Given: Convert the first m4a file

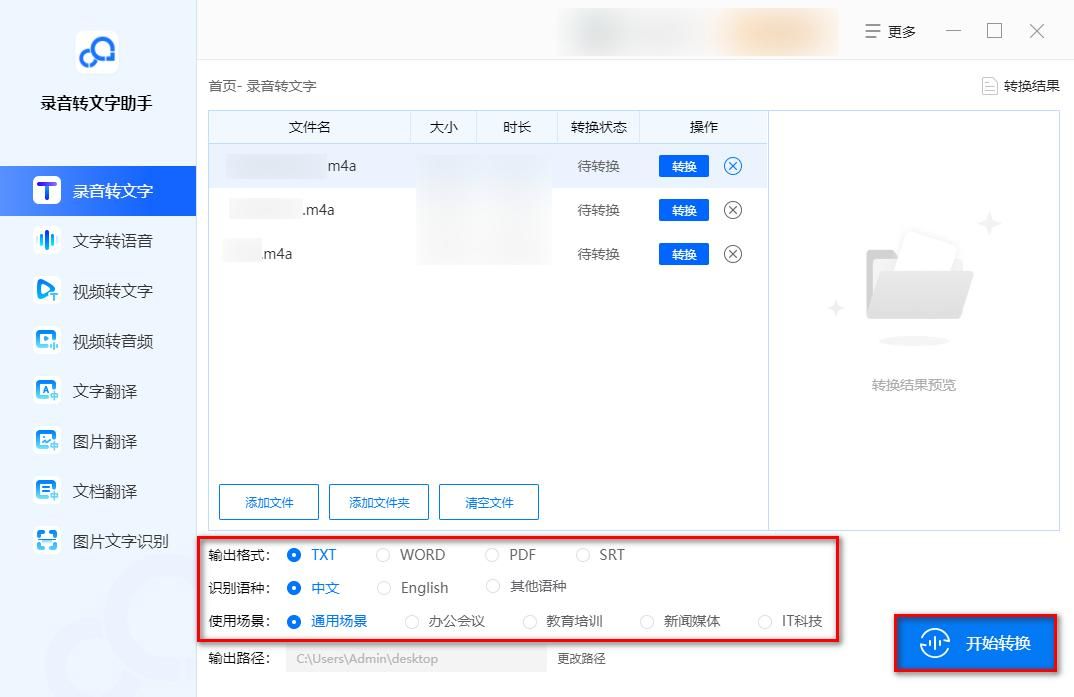Looking at the screenshot, I should coord(684,166).
